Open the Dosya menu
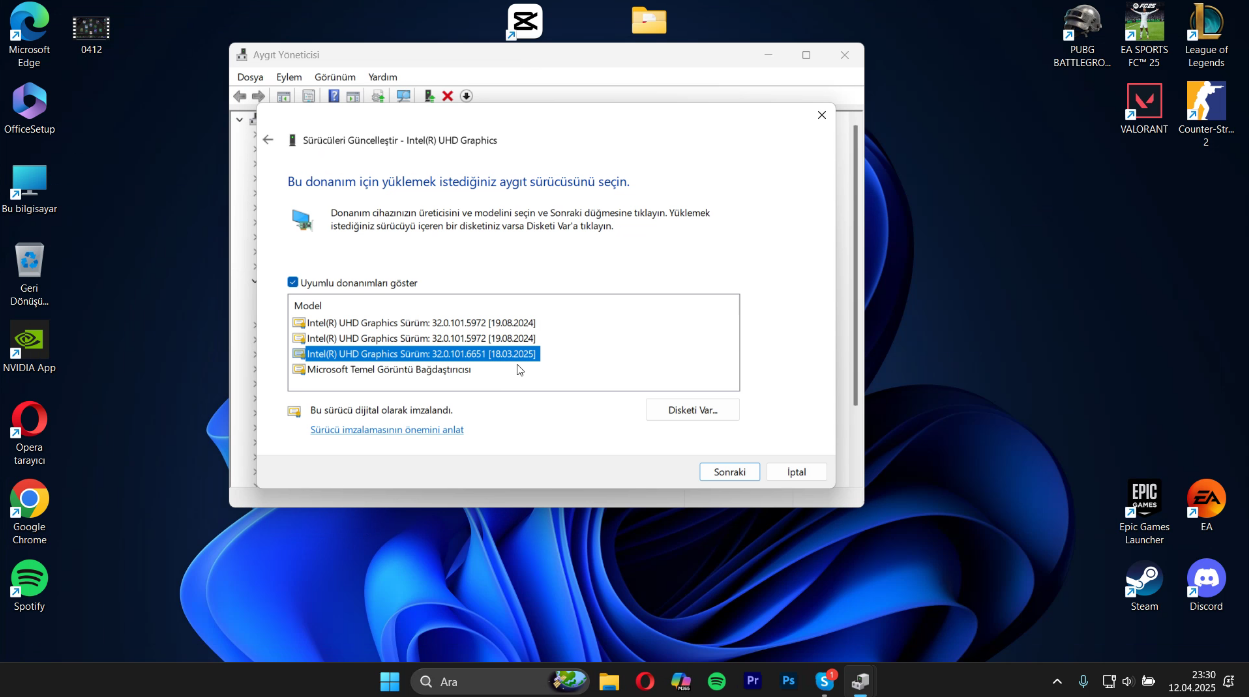Image resolution: width=1249 pixels, height=697 pixels. 250,77
